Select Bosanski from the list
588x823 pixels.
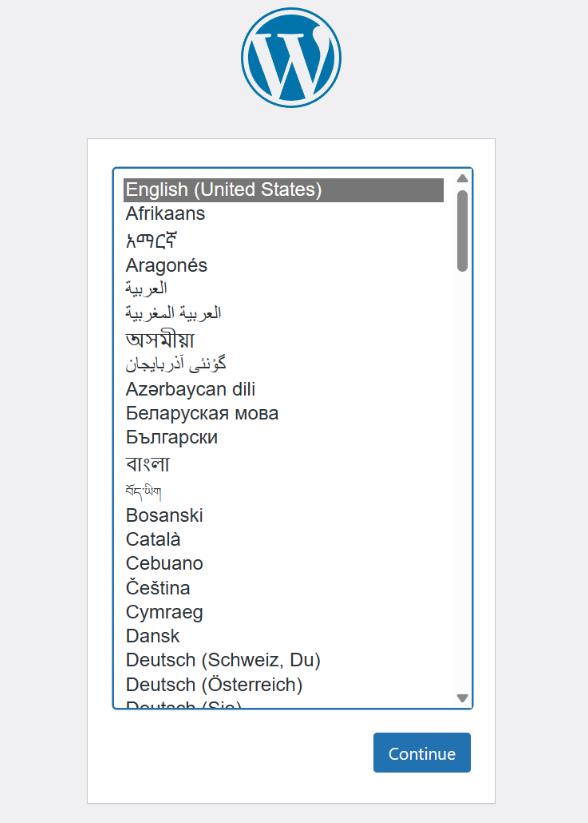[284, 515]
